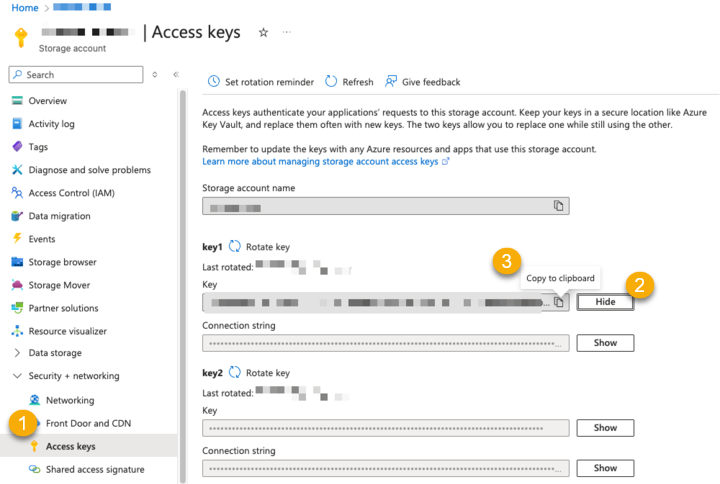Expand the Data storage section
This screenshot has height=484, width=720.
[17, 353]
